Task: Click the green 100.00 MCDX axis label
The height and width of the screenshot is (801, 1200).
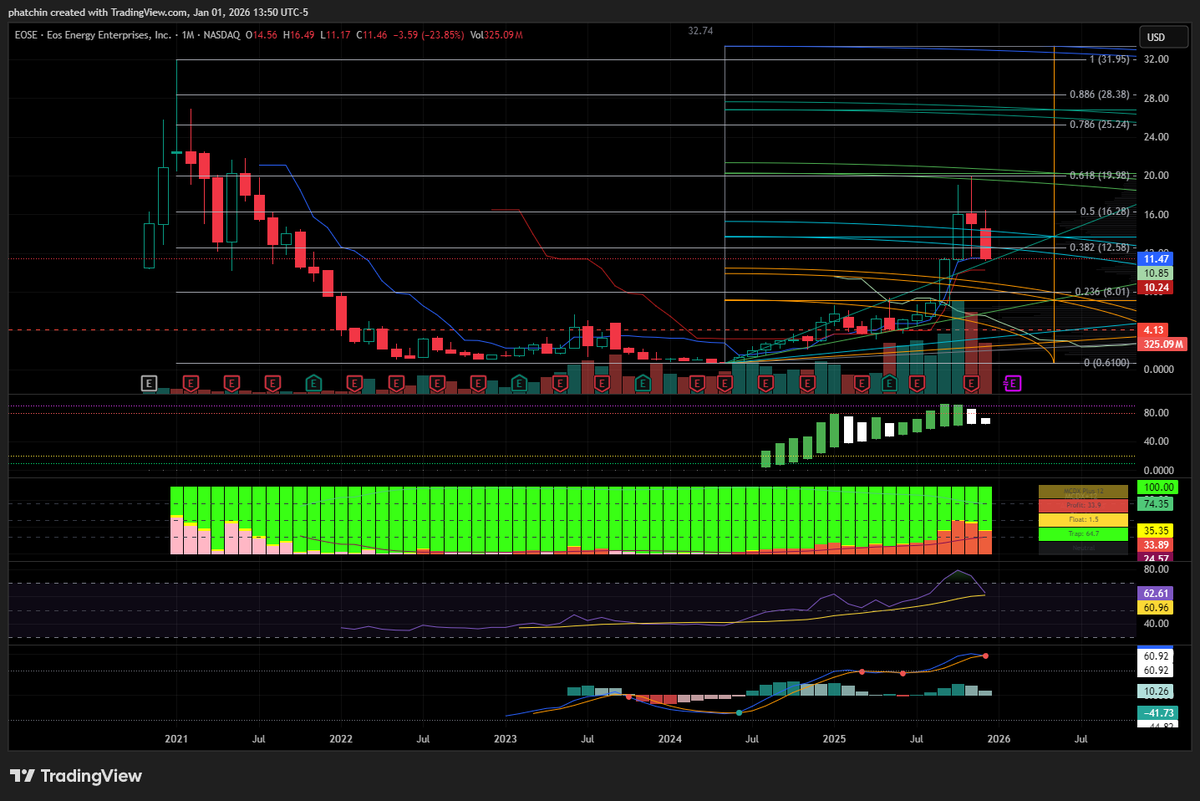Action: 1158,489
